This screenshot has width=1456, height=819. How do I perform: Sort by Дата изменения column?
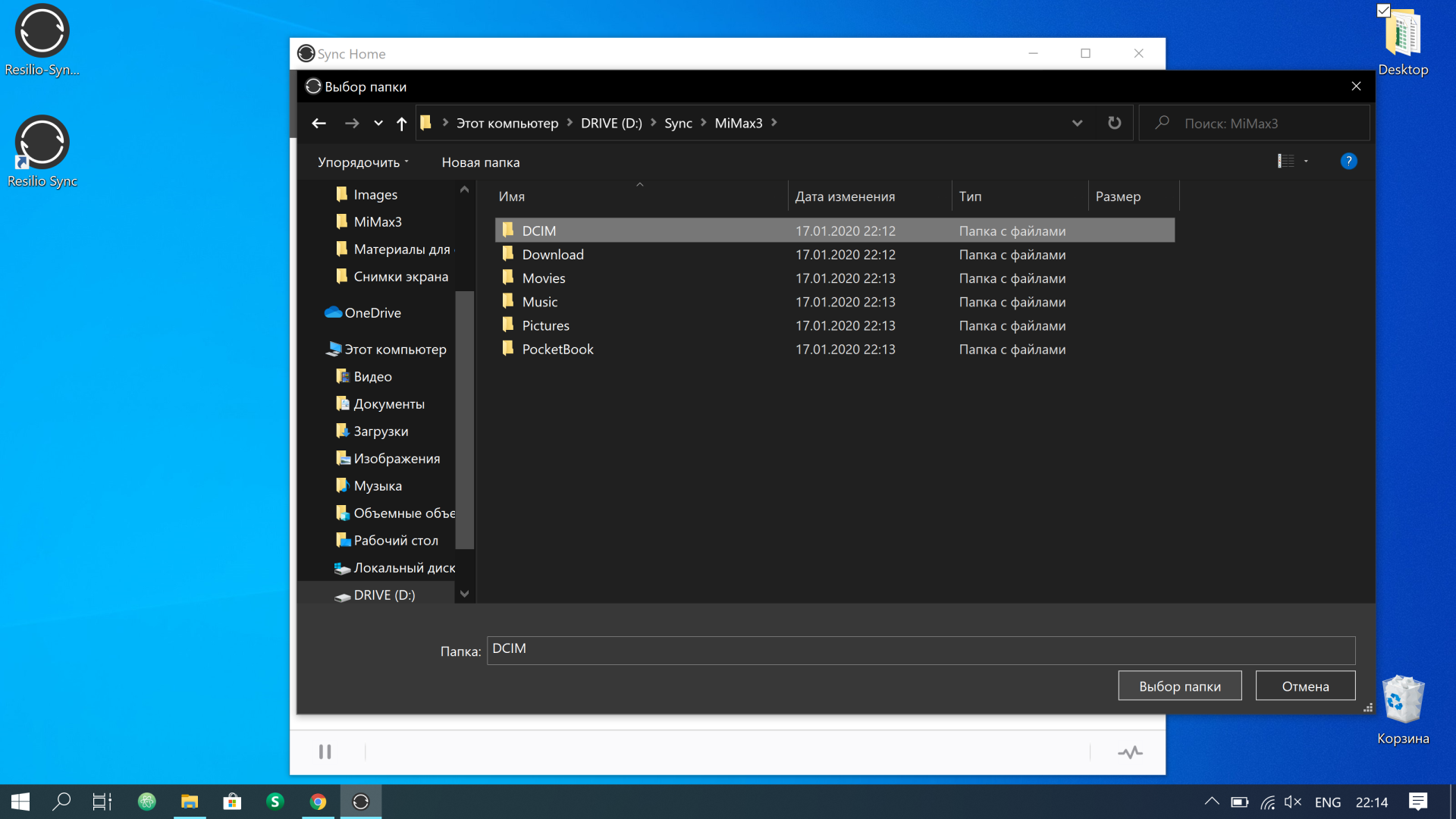point(869,196)
